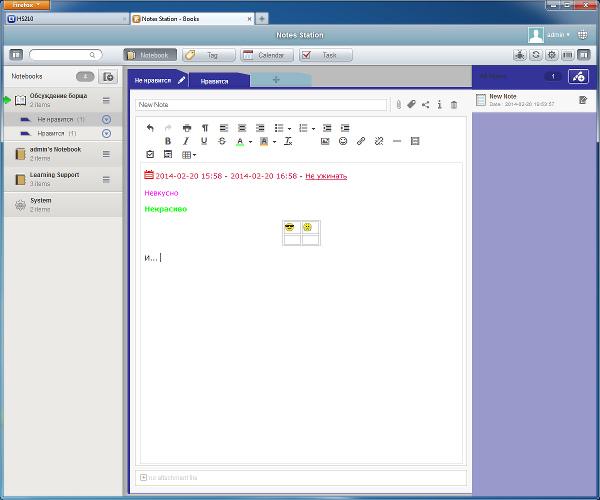Align the note text right

point(260,128)
